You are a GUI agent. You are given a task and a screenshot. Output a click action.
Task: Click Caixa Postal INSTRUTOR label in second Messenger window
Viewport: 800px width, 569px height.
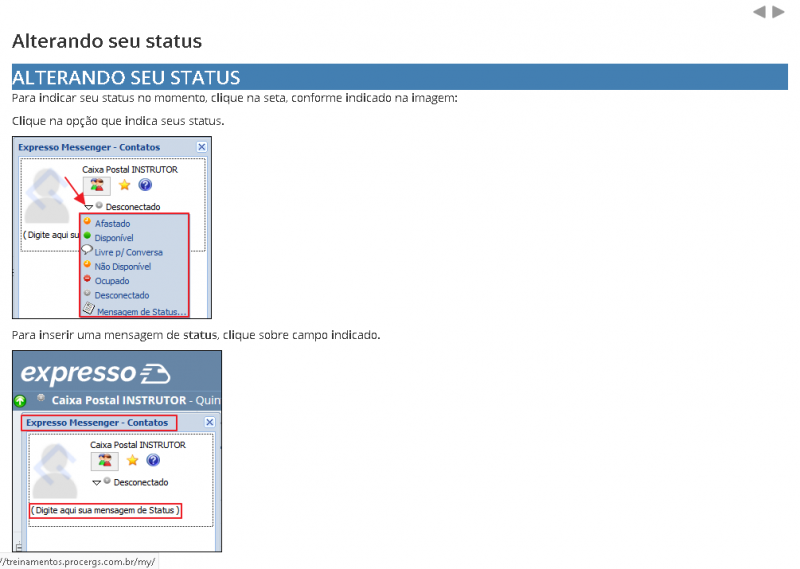[x=138, y=445]
